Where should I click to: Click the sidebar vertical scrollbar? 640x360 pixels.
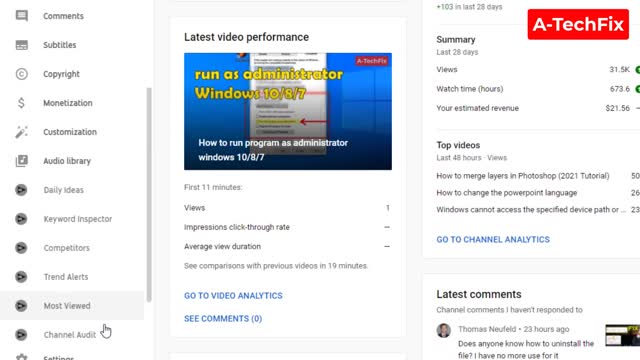click(149, 194)
